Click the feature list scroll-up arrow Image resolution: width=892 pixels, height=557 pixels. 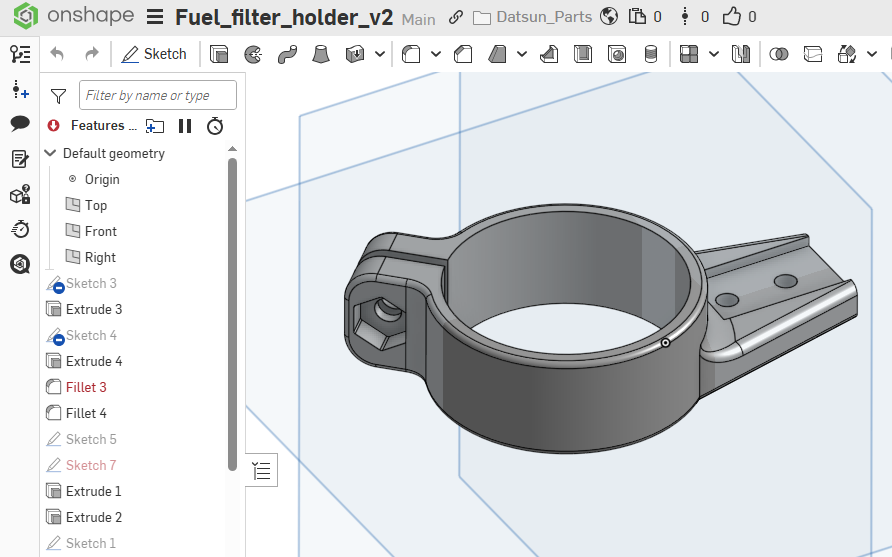[232, 149]
